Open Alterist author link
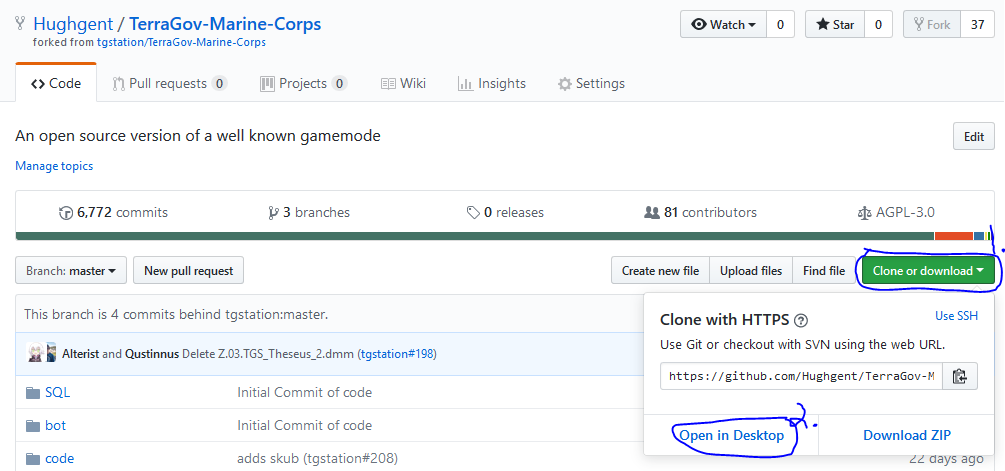 coord(81,354)
